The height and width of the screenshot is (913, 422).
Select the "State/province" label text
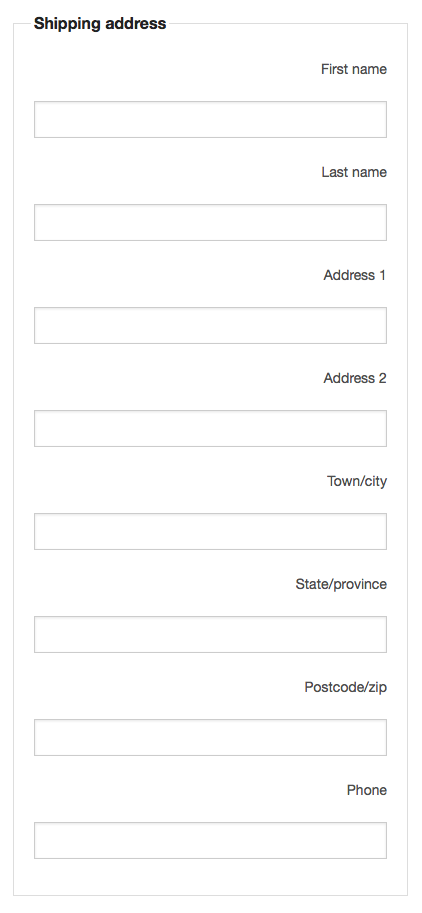[341, 585]
